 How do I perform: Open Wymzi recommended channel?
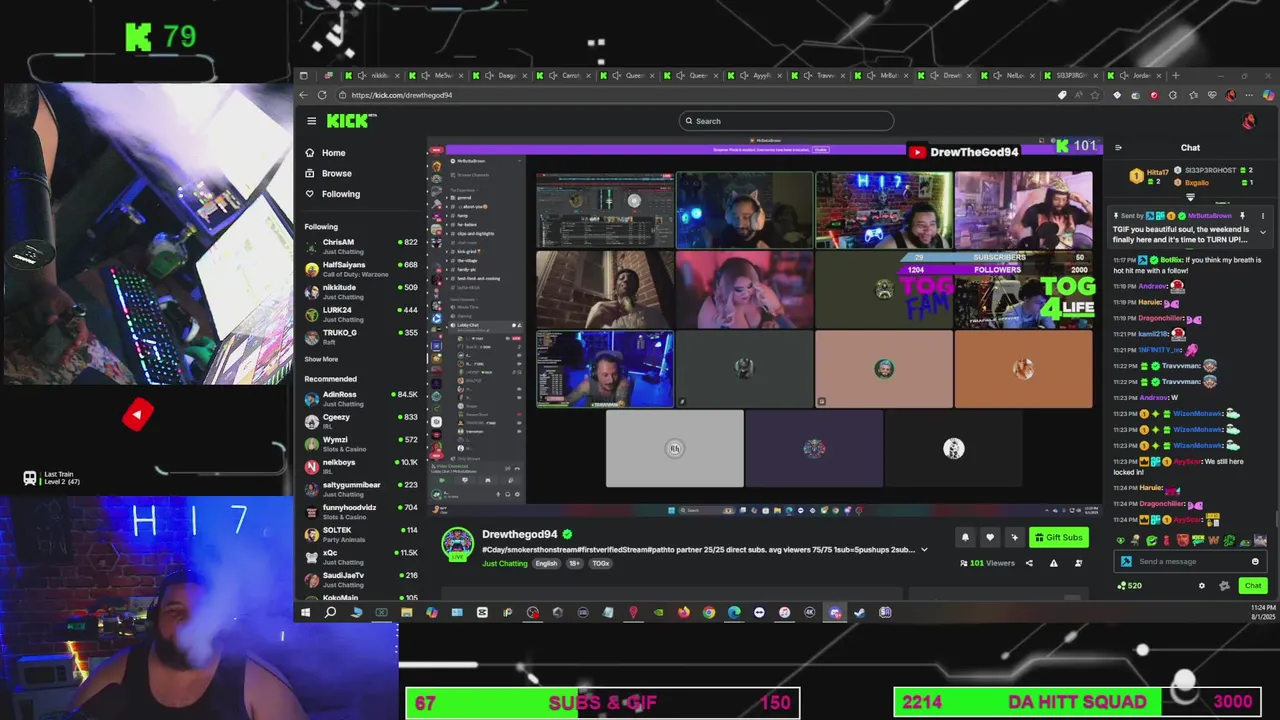(361, 444)
